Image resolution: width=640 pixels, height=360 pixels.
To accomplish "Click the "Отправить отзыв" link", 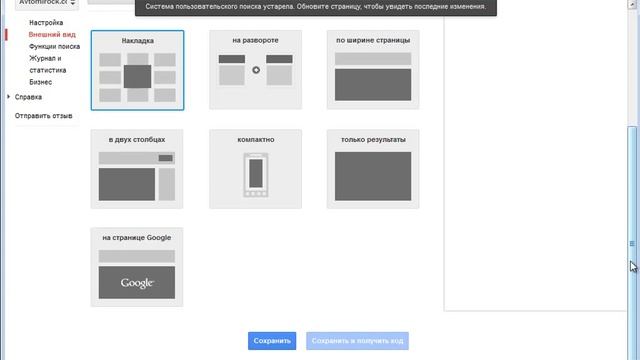I will point(43,116).
